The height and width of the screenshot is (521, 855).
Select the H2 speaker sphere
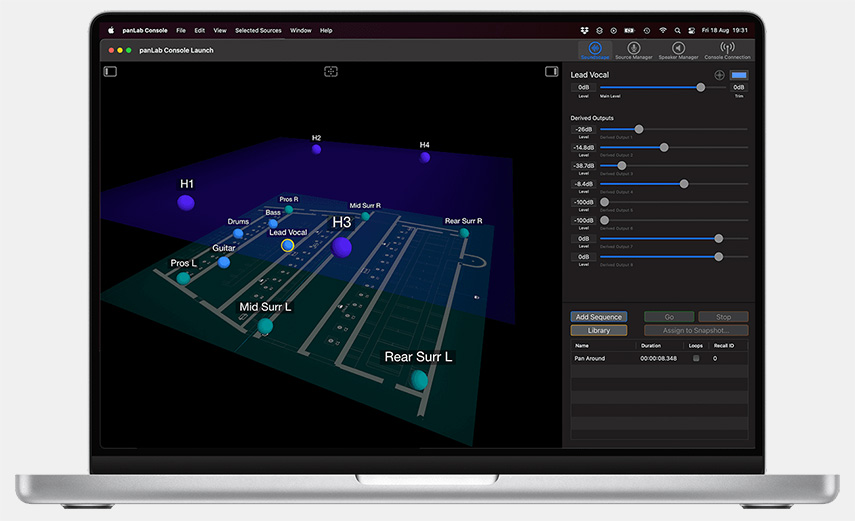(316, 149)
